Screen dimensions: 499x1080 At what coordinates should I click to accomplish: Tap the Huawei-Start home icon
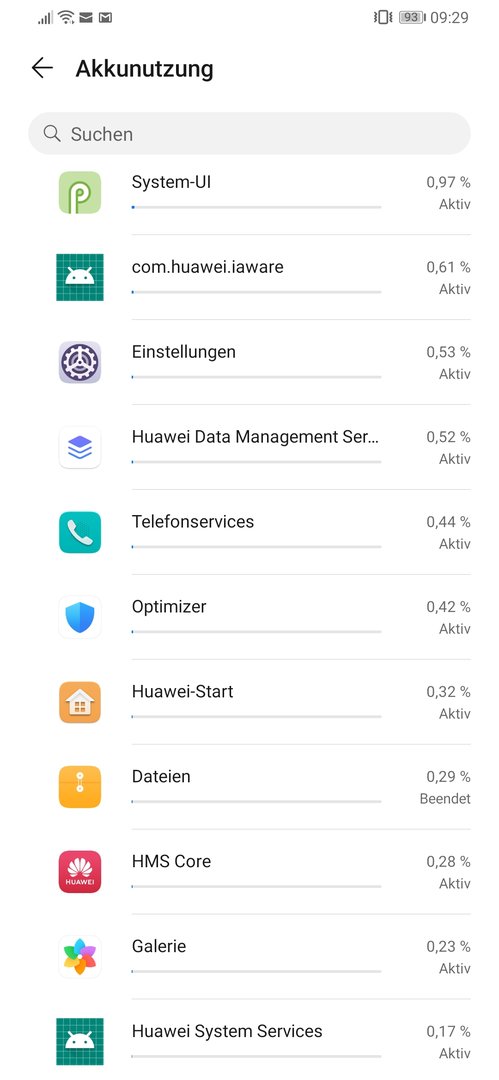[x=80, y=702]
